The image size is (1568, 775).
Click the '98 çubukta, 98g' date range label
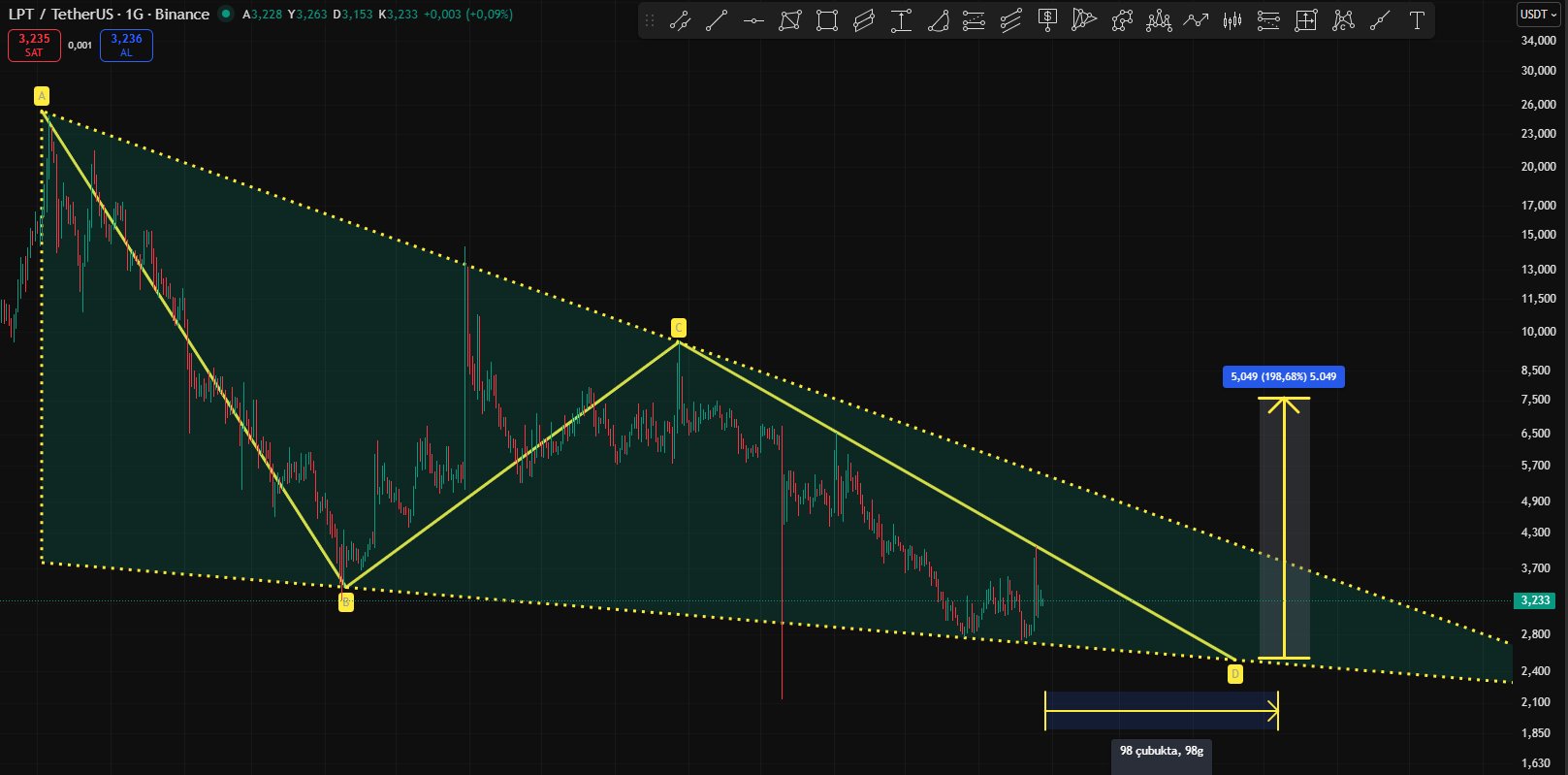click(1162, 751)
